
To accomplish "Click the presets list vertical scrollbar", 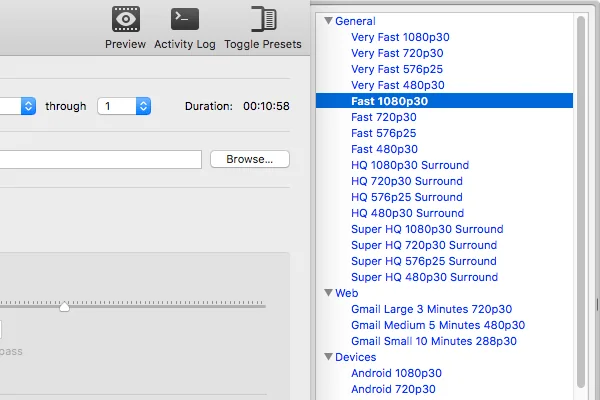I will click(x=581, y=202).
